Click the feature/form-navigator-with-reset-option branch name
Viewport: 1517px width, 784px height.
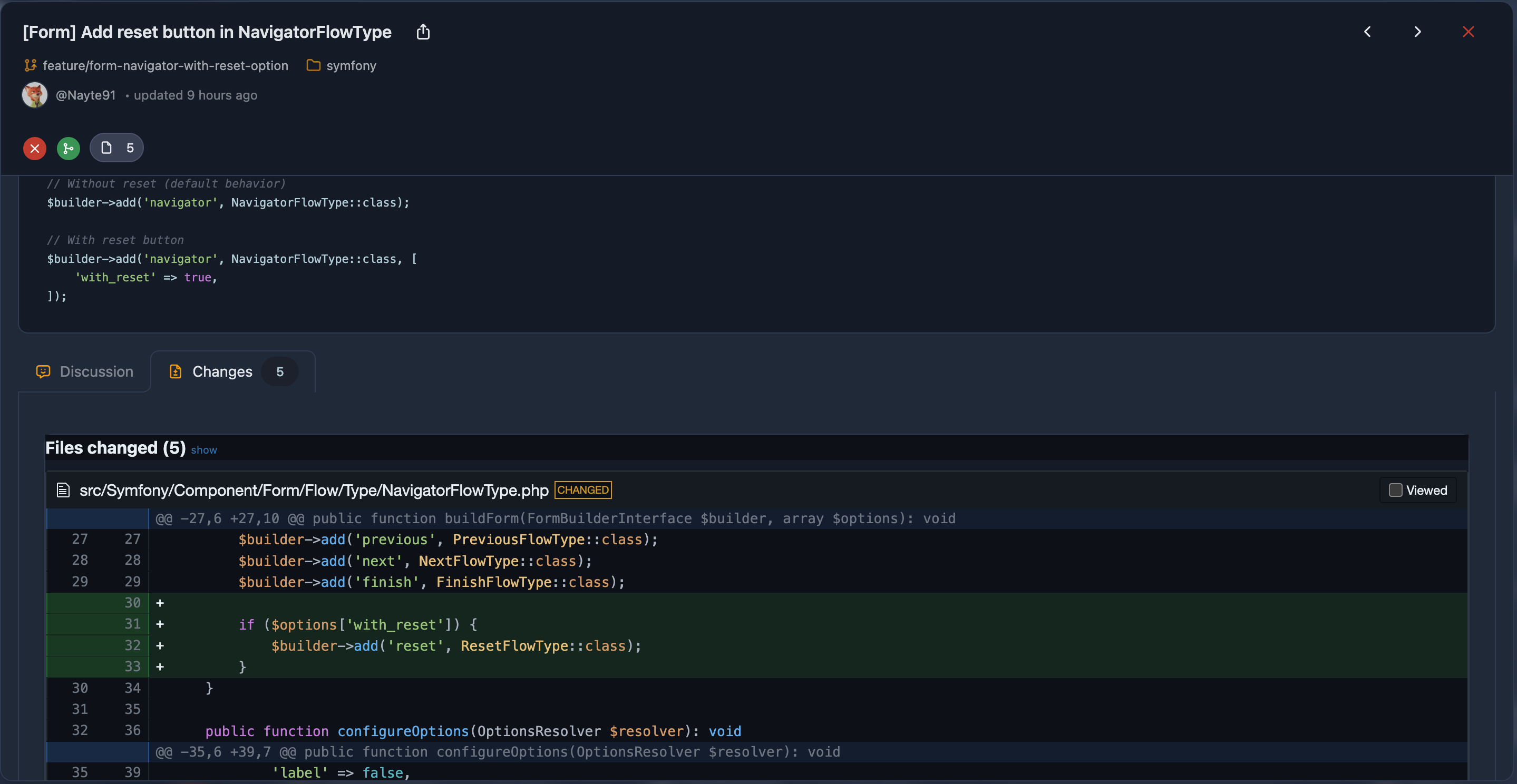[x=166, y=65]
